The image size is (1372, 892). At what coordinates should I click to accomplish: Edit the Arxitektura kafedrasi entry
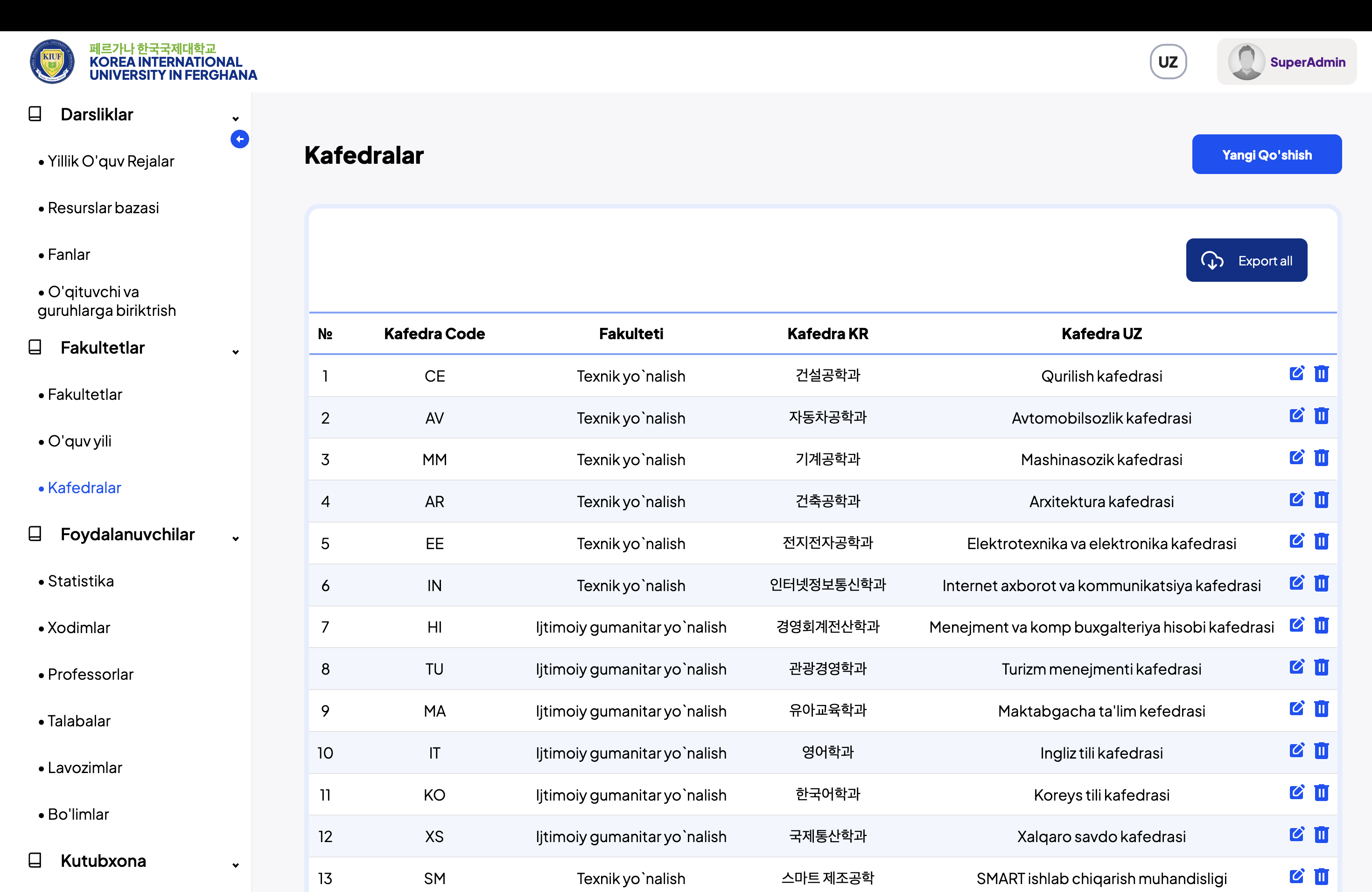[x=1297, y=500]
